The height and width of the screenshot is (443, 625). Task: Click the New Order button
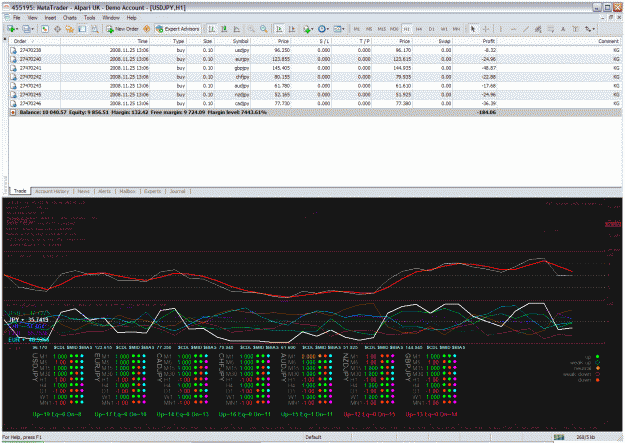pyautogui.click(x=122, y=29)
